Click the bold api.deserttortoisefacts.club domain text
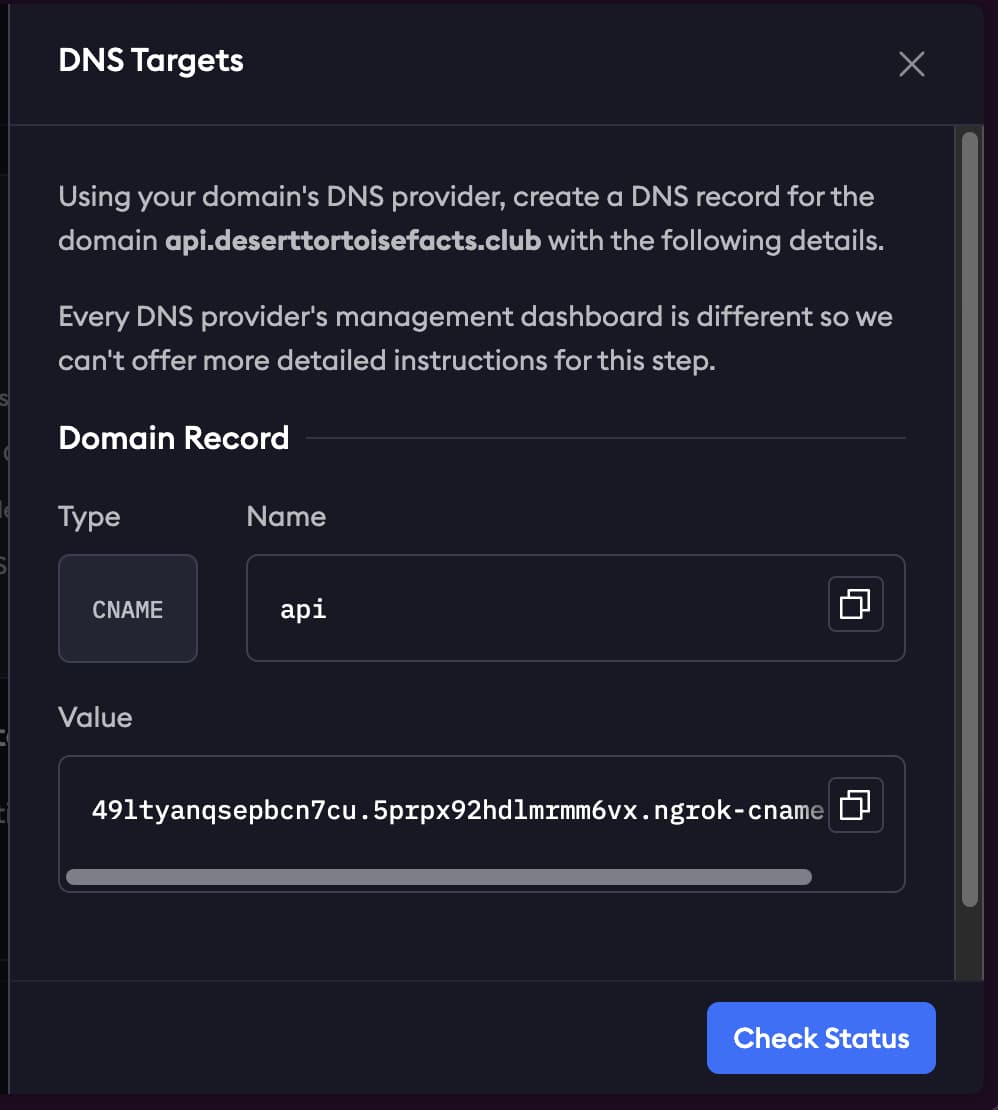Screen dimensions: 998x1110 (x=353, y=241)
